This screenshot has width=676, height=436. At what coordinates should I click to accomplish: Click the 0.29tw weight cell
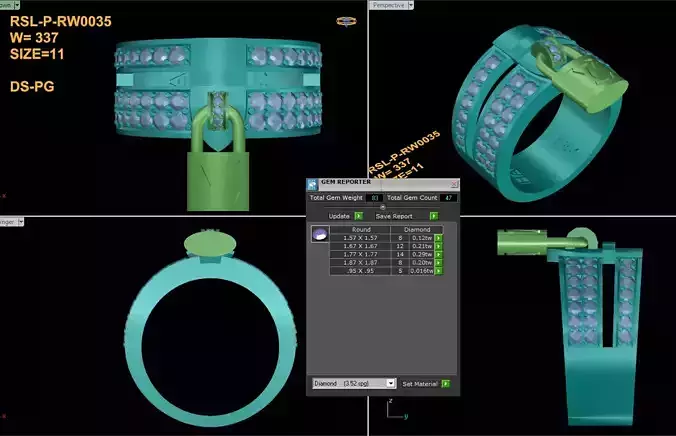[422, 254]
